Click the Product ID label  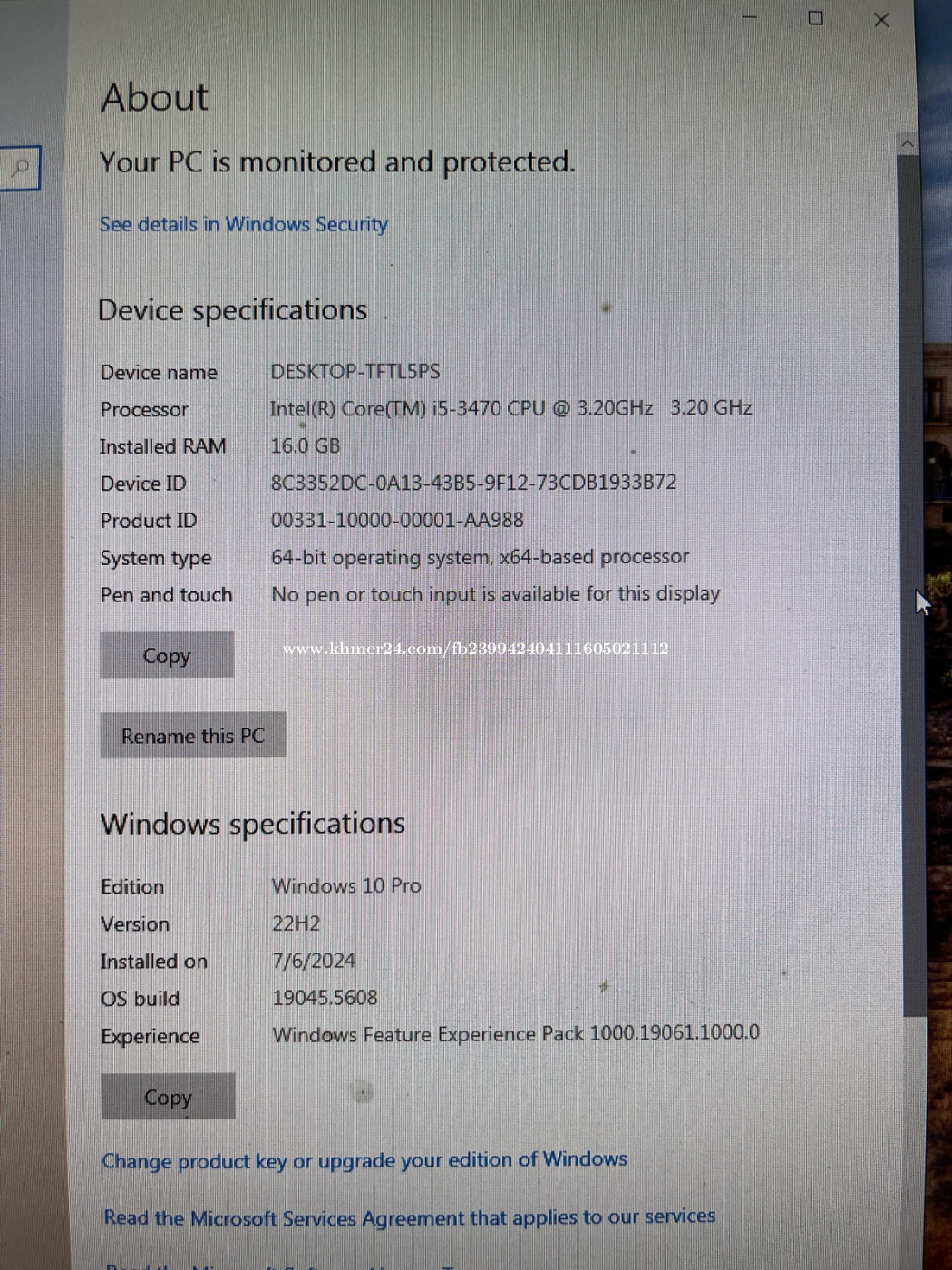(149, 521)
